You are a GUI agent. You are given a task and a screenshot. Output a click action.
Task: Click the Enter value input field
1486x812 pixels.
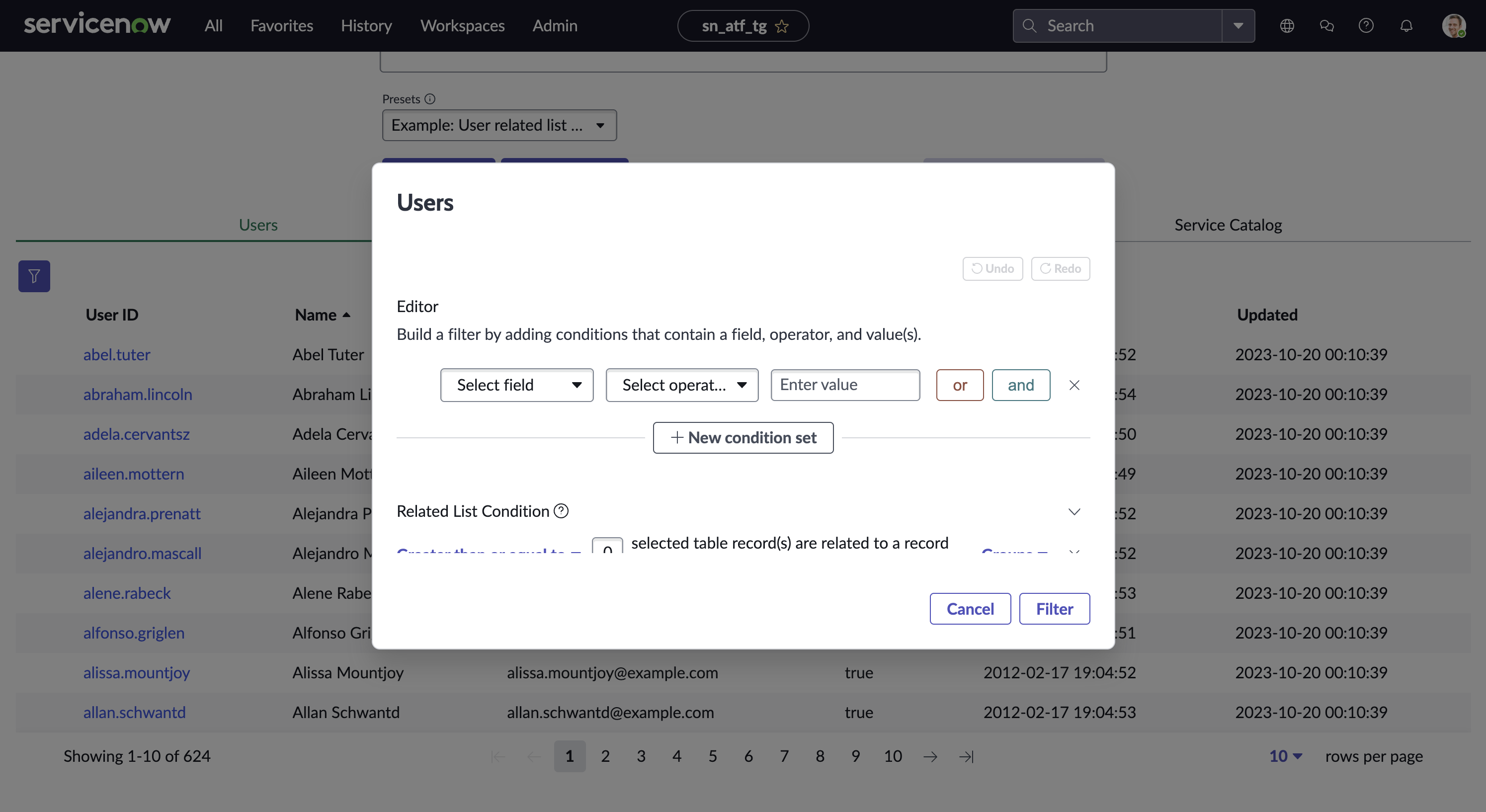[845, 385]
